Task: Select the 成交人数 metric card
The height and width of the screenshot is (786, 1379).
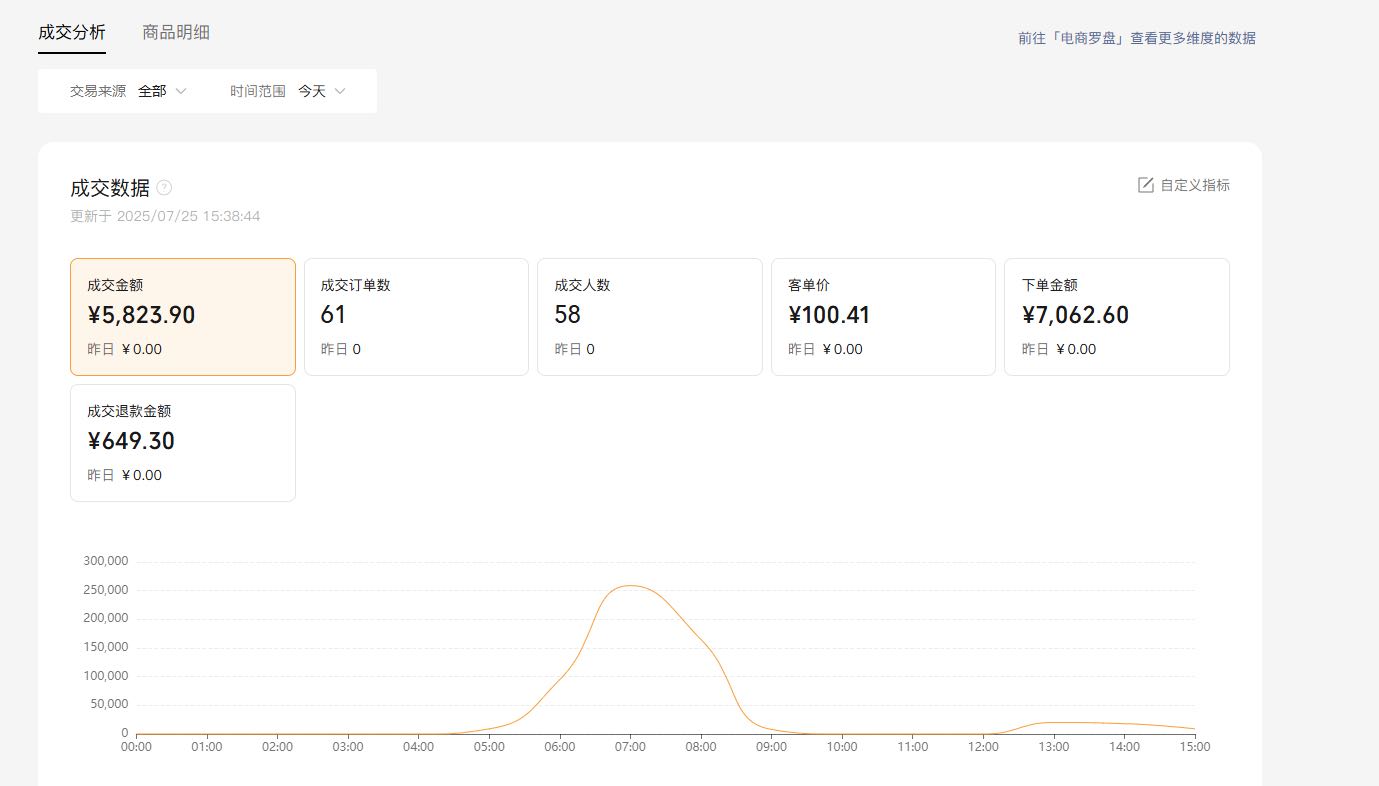Action: (650, 317)
